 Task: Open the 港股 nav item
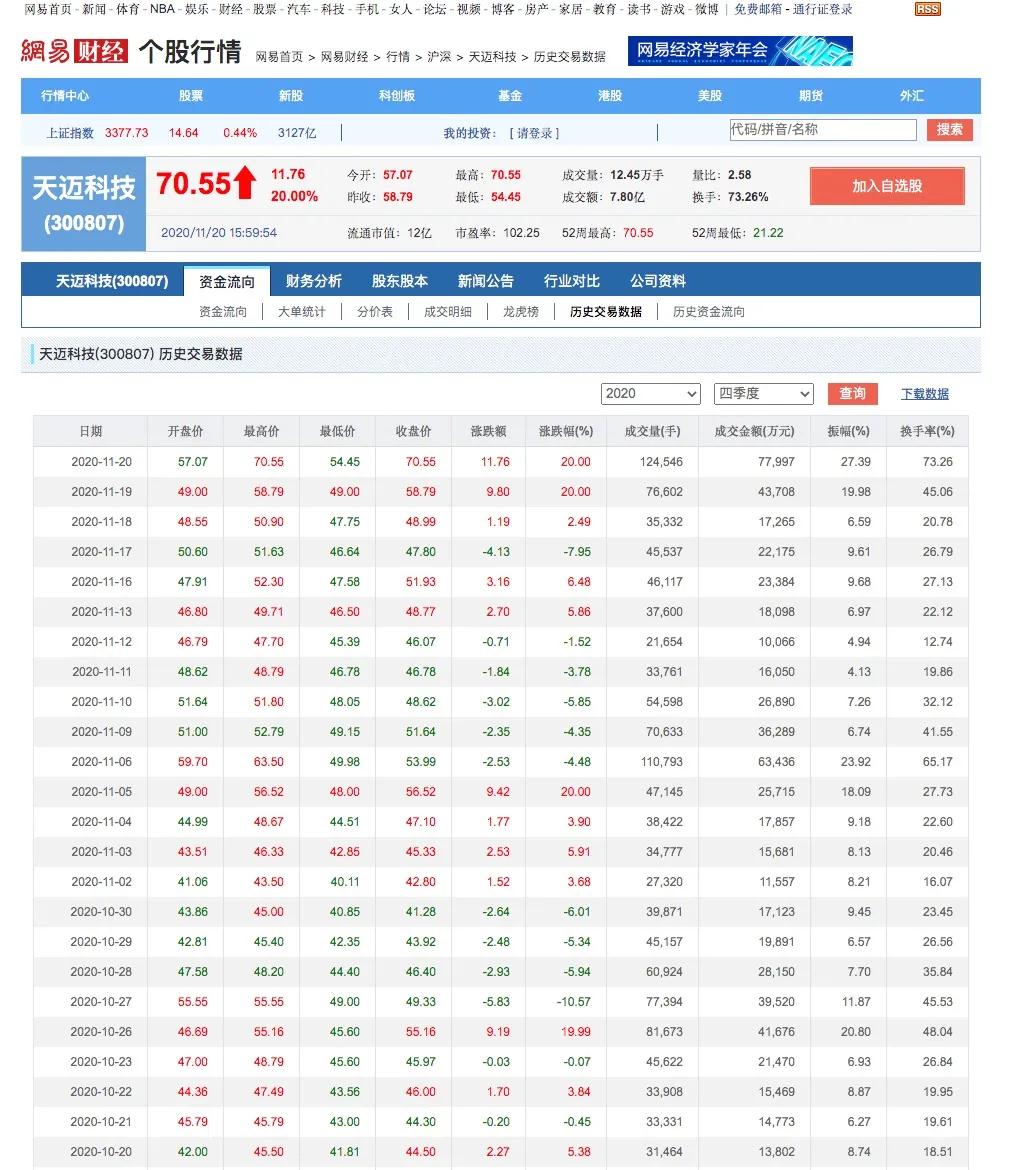[x=610, y=96]
